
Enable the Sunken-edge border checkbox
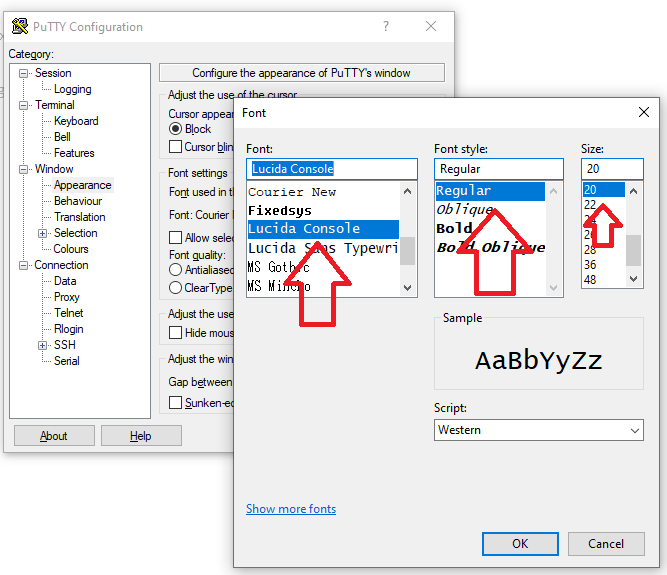click(x=176, y=402)
